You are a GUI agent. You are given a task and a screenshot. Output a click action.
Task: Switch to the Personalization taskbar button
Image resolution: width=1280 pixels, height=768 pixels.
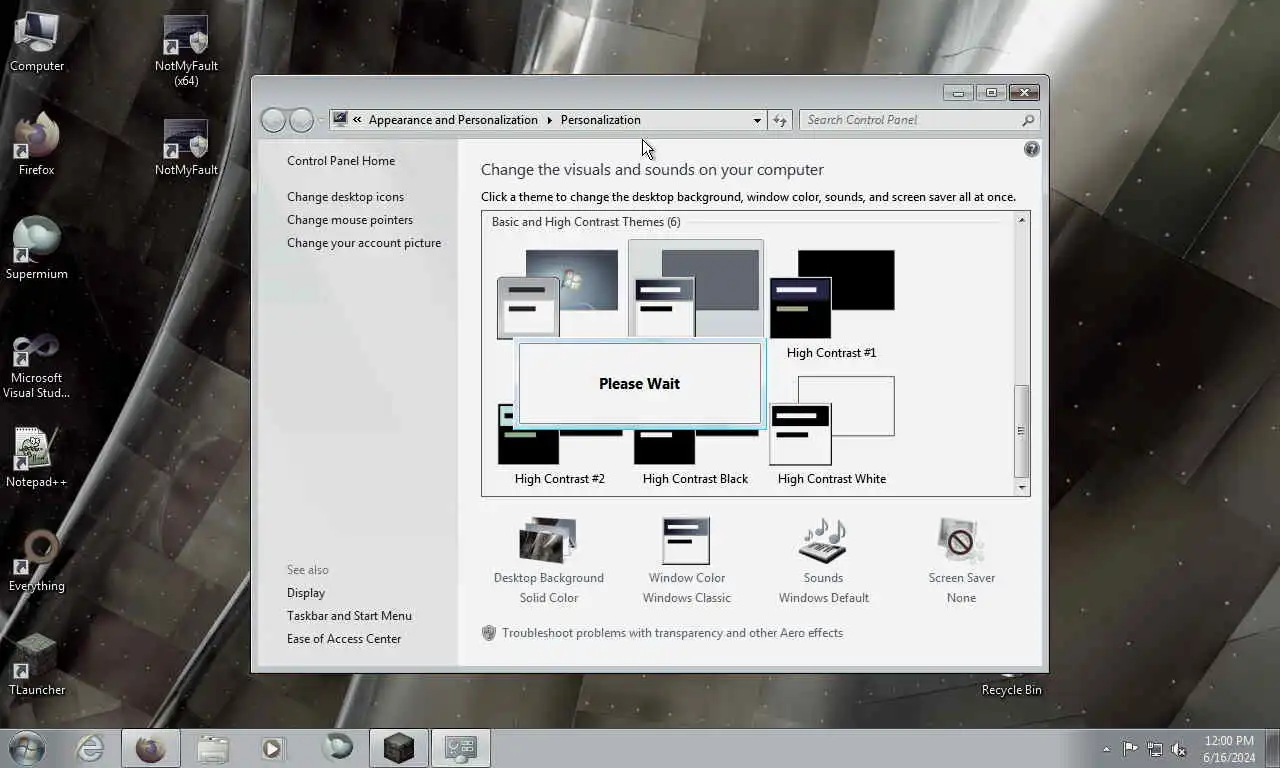[x=461, y=748]
